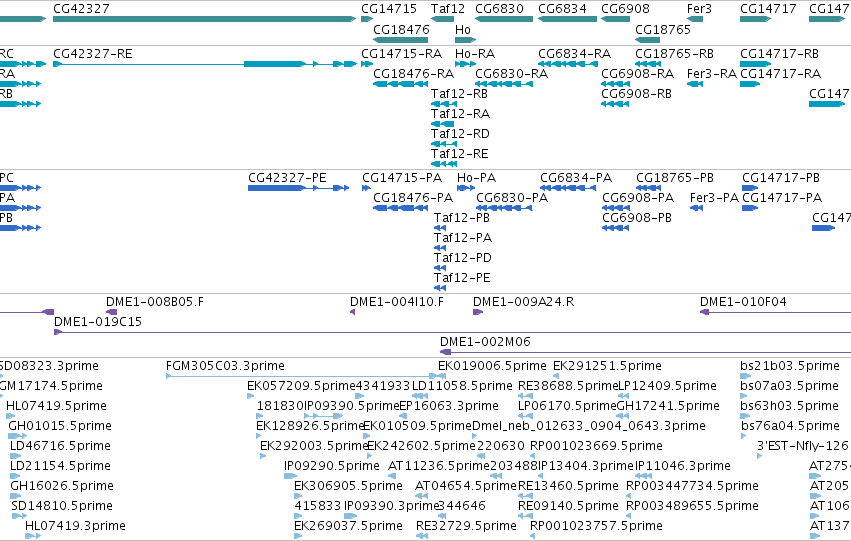Viewport: 851px width, 541px height.
Task: Open protein CG18476-PA
Action: pos(401,208)
